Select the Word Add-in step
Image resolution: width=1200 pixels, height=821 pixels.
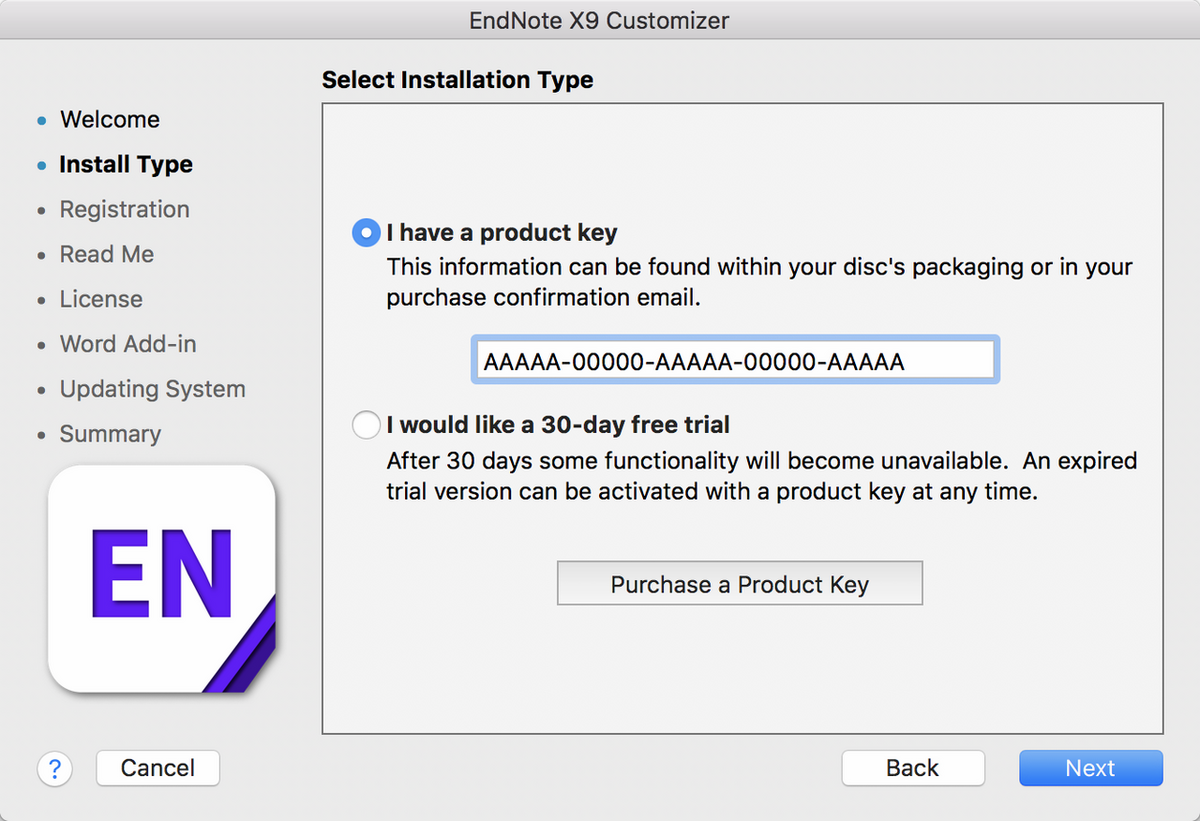coord(128,344)
